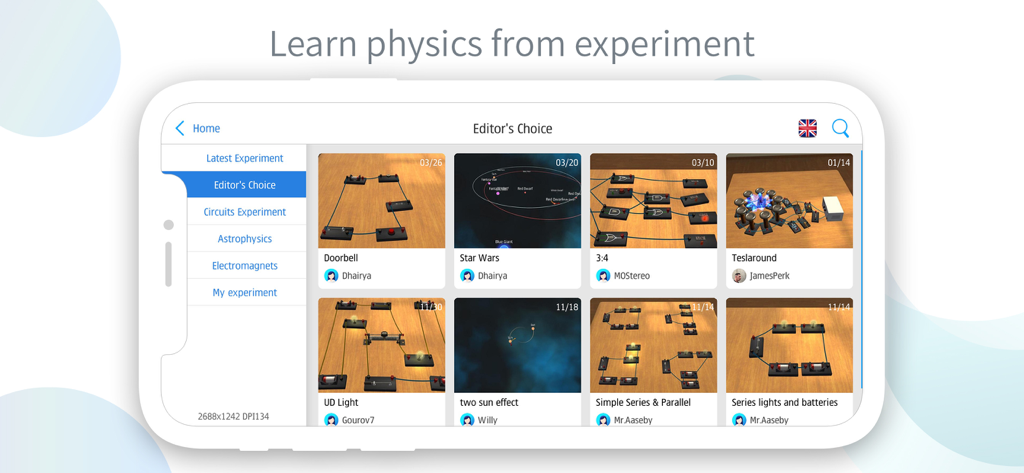Click Gourov7's avatar under UD Light
Viewport: 1024px width, 473px height.
[x=331, y=420]
